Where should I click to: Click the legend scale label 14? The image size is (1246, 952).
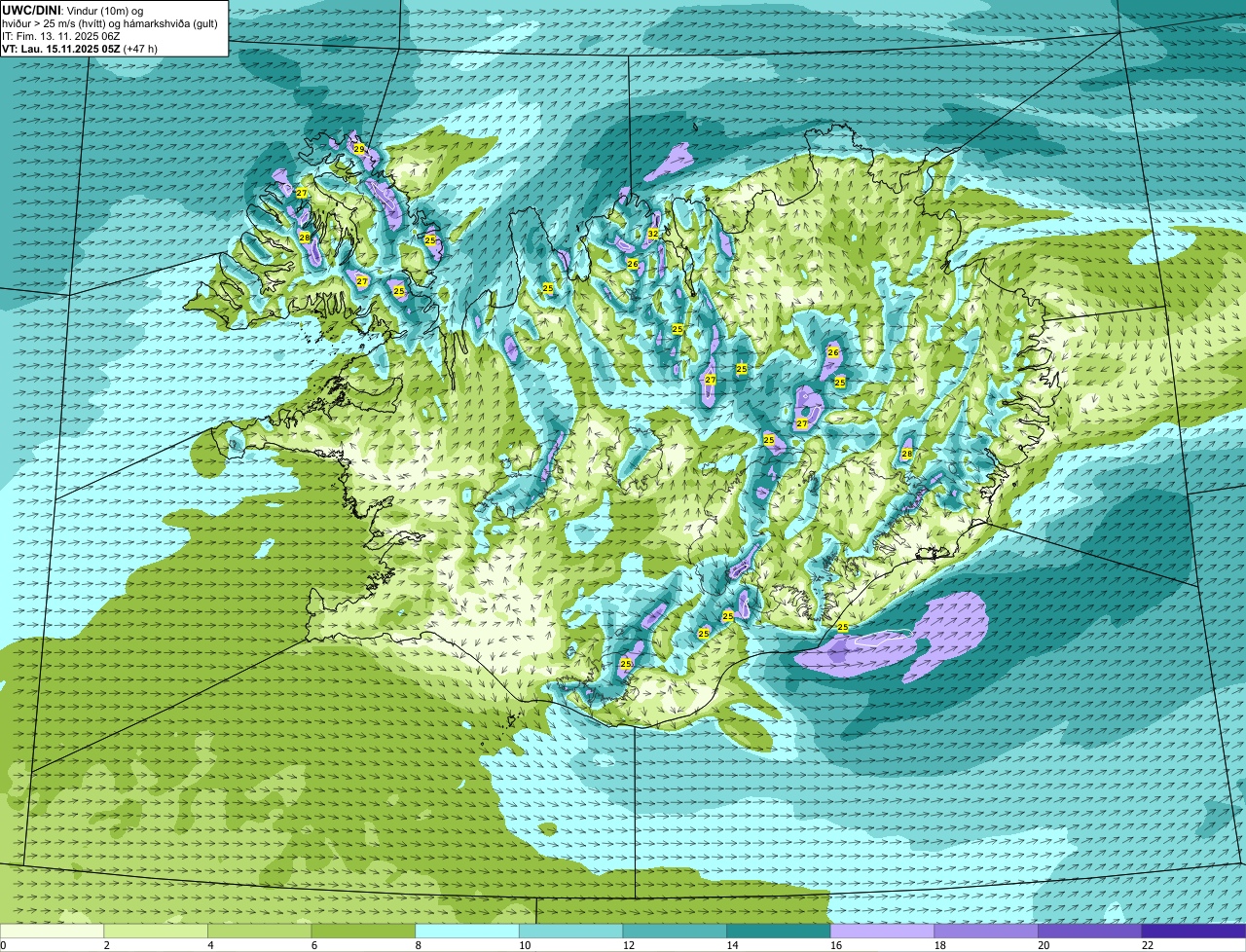[732, 945]
